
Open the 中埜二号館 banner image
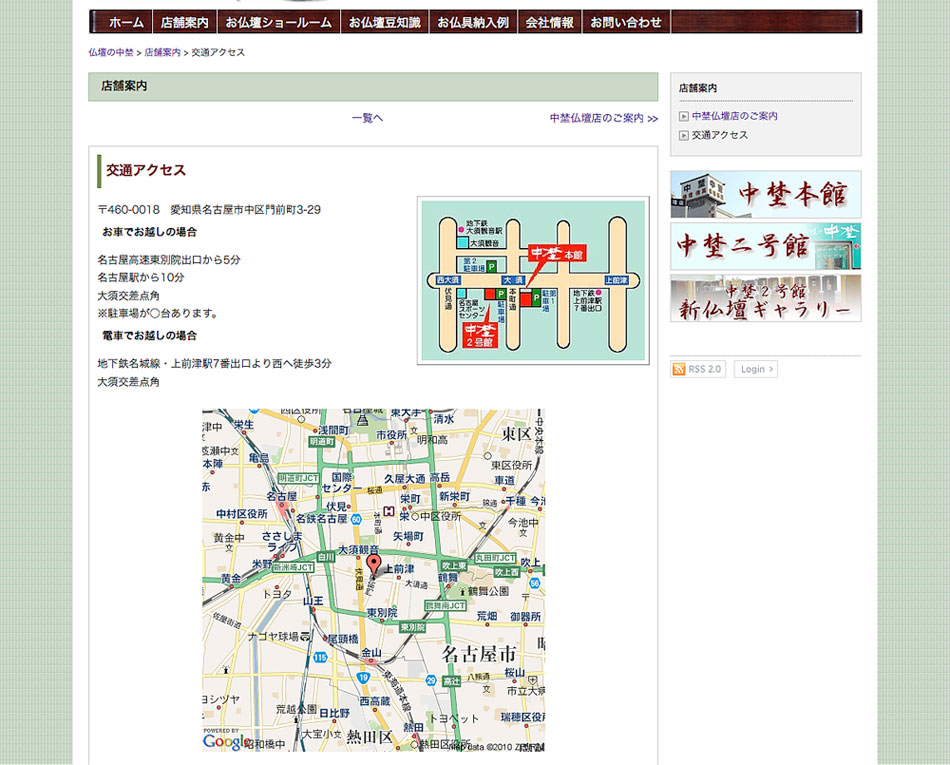coord(765,246)
